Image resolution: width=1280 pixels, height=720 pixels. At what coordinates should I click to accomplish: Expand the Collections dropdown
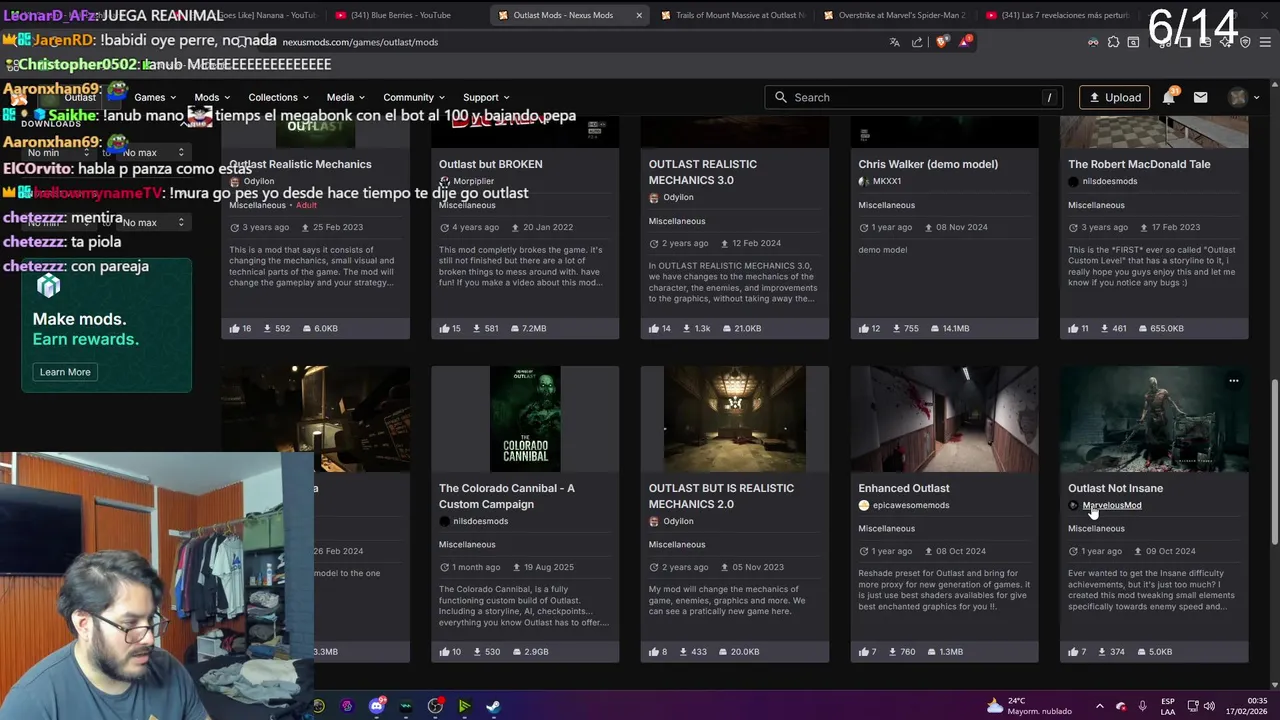[x=279, y=97]
